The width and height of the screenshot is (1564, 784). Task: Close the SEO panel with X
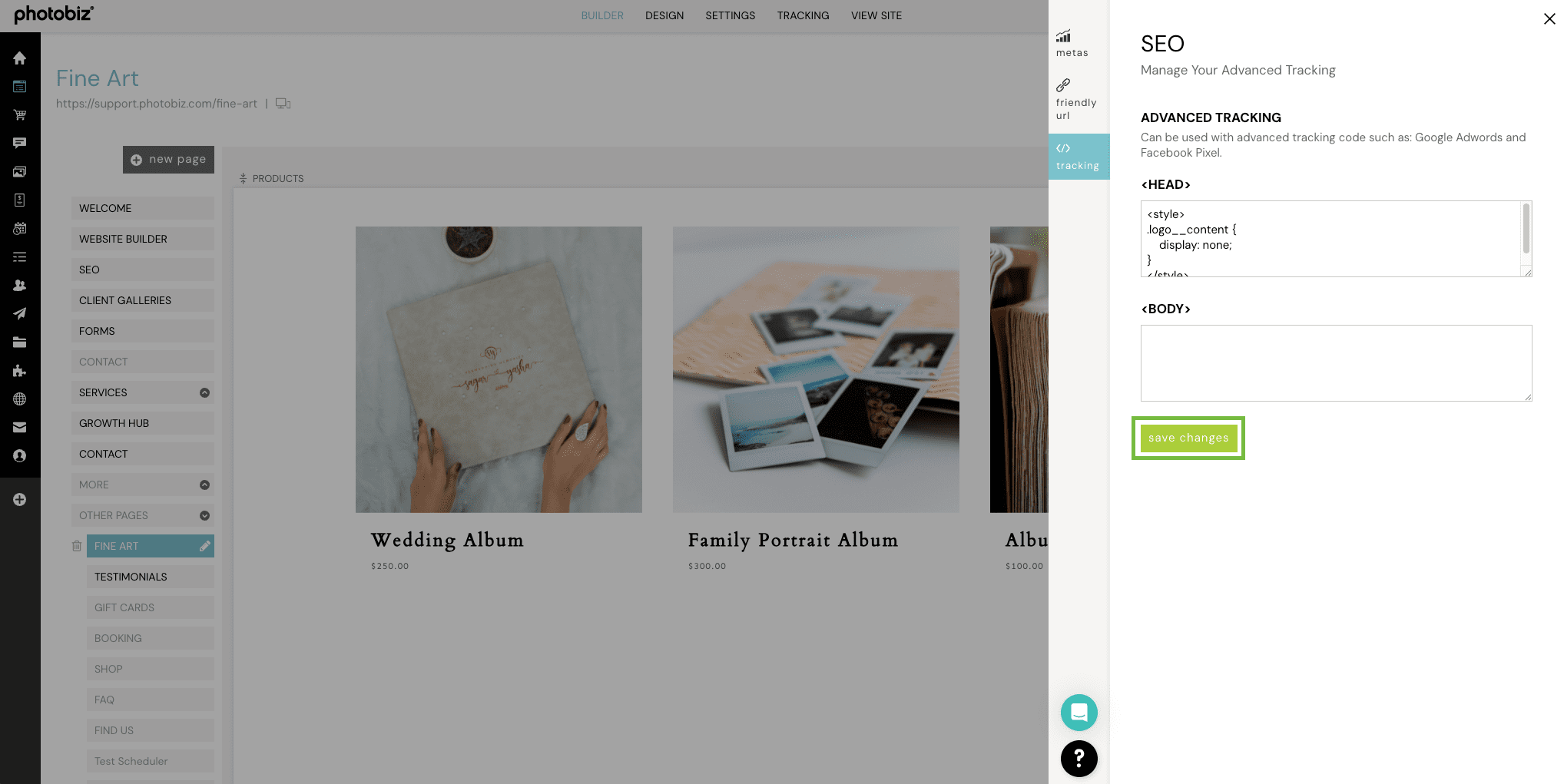1549,19
